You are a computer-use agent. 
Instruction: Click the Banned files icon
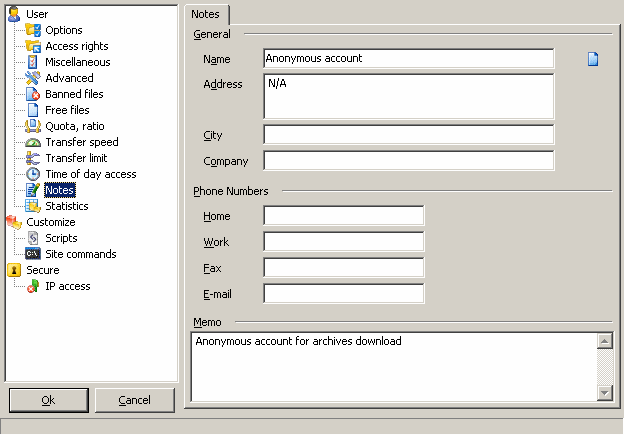(x=33, y=94)
